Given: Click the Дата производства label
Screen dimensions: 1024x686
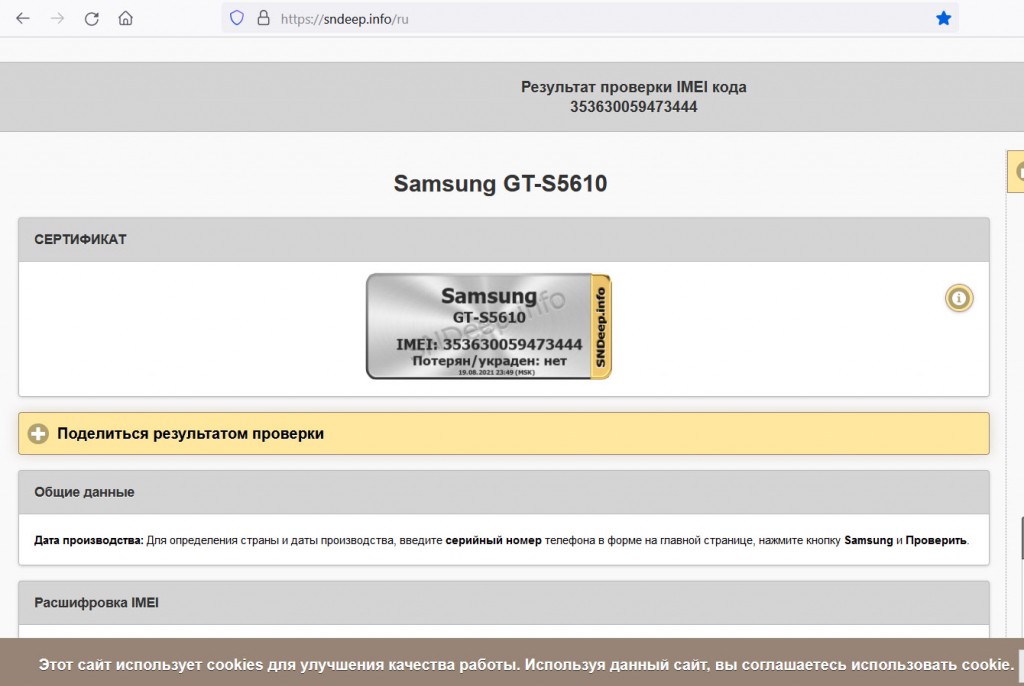Looking at the screenshot, I should 89,540.
